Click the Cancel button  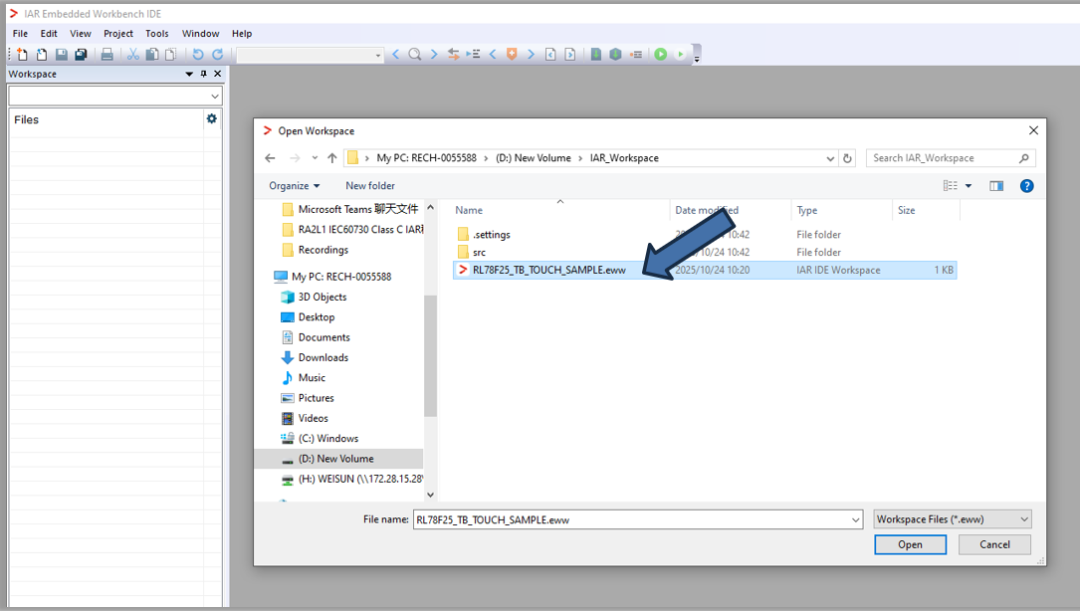[x=994, y=545]
